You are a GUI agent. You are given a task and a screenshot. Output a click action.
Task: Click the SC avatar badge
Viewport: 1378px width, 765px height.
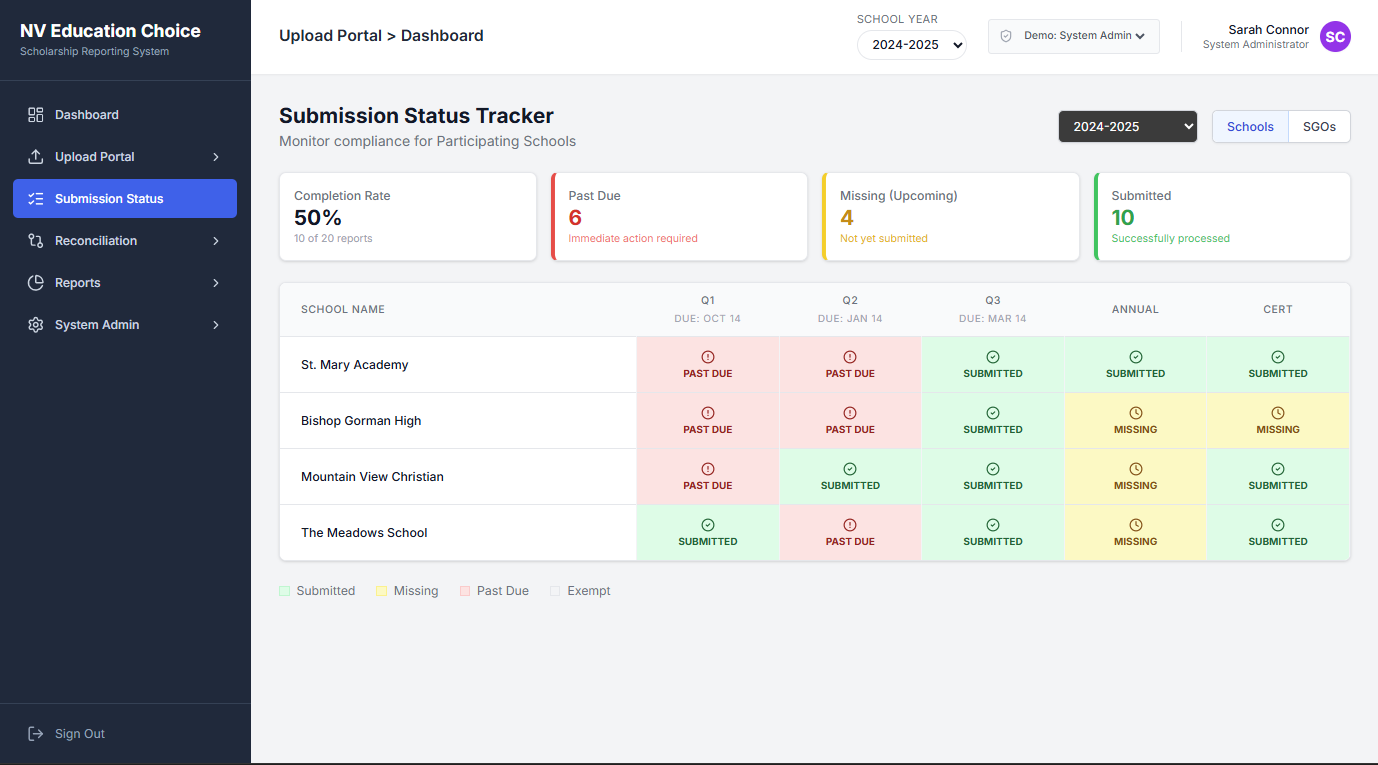point(1335,36)
